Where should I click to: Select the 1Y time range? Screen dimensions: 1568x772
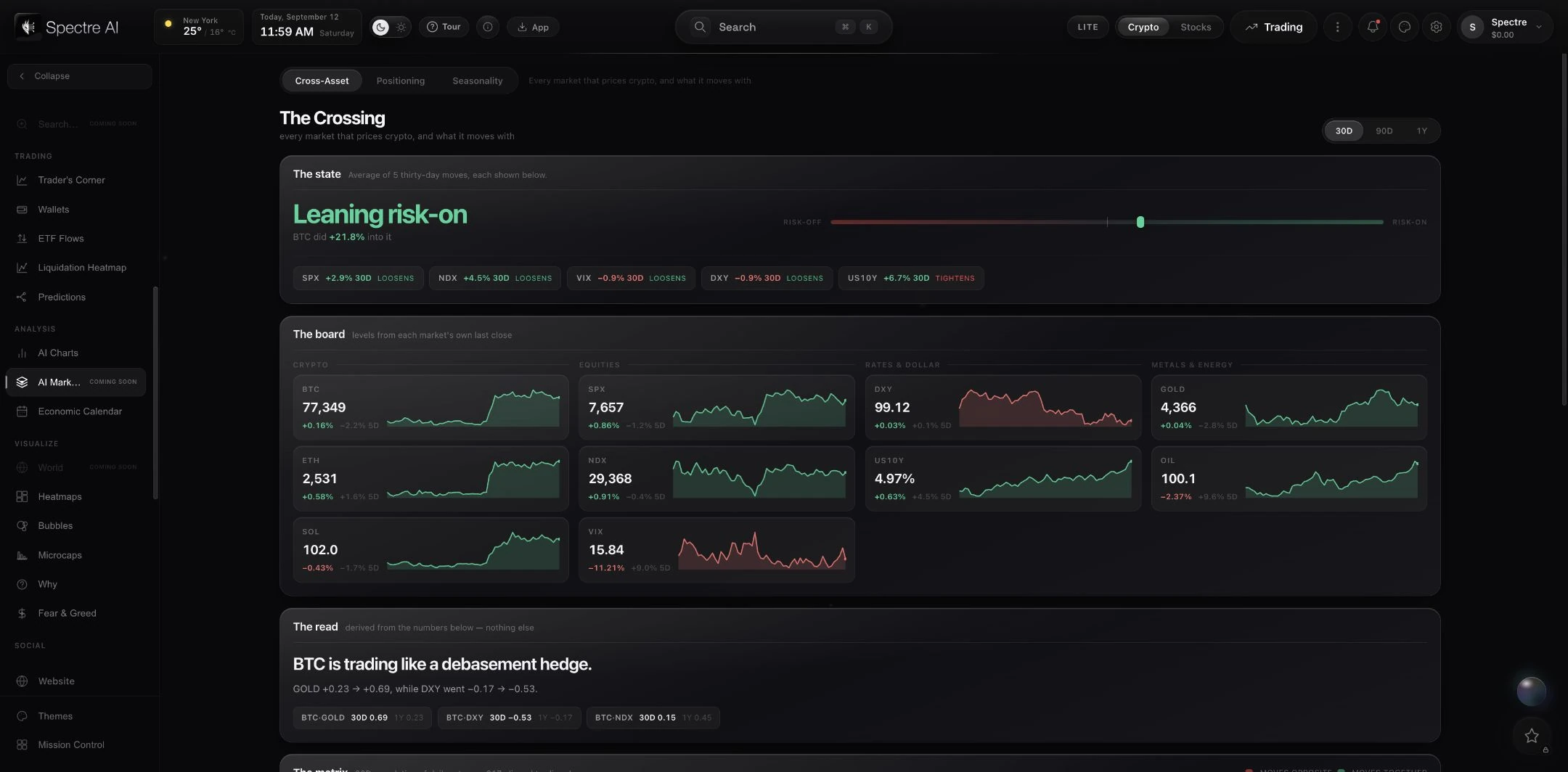click(x=1421, y=131)
